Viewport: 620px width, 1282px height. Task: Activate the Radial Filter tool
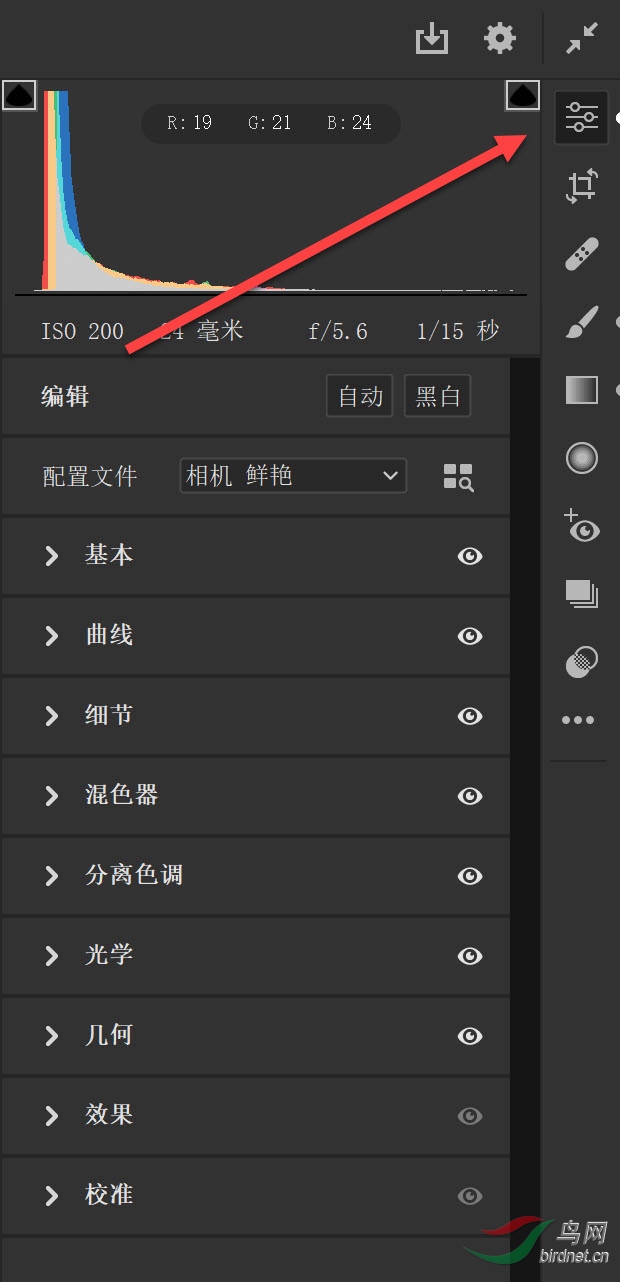click(581, 458)
